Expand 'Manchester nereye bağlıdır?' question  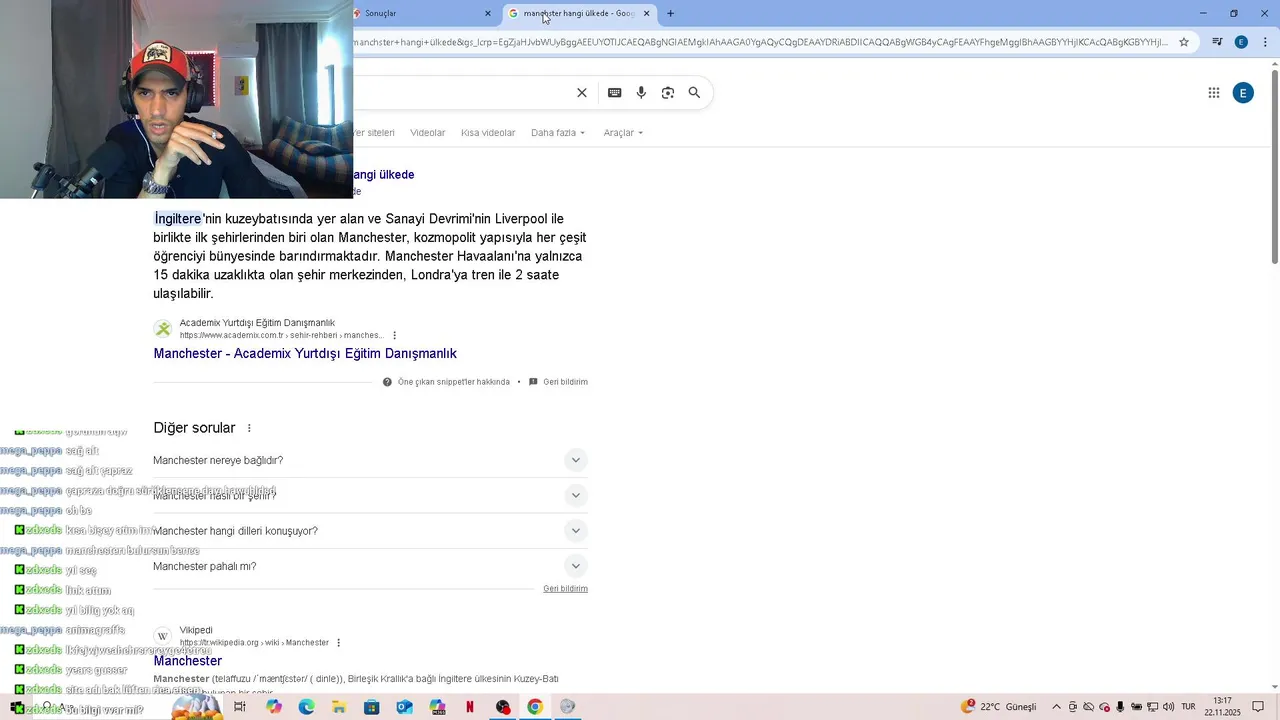(x=370, y=460)
